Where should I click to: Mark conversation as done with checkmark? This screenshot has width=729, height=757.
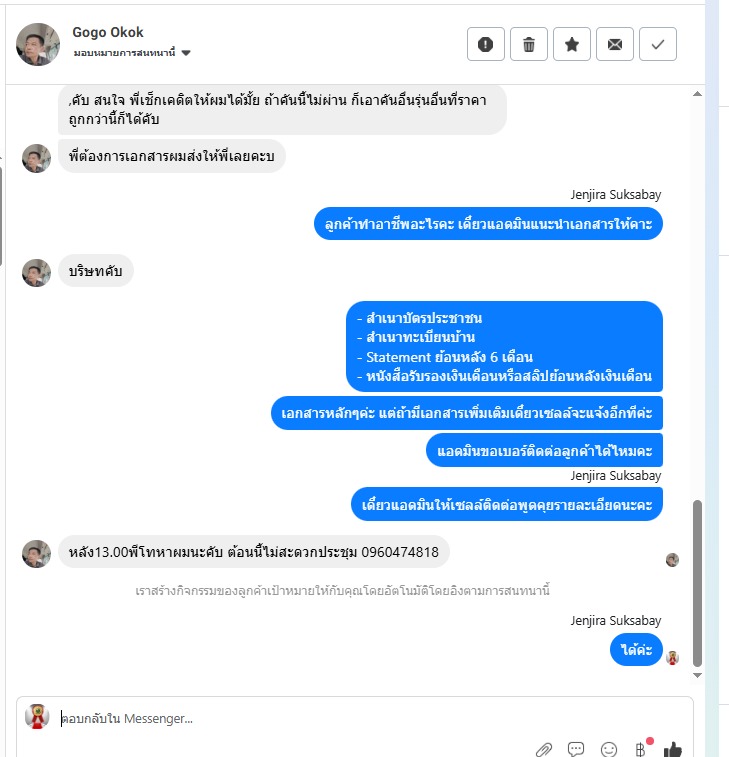pos(658,44)
